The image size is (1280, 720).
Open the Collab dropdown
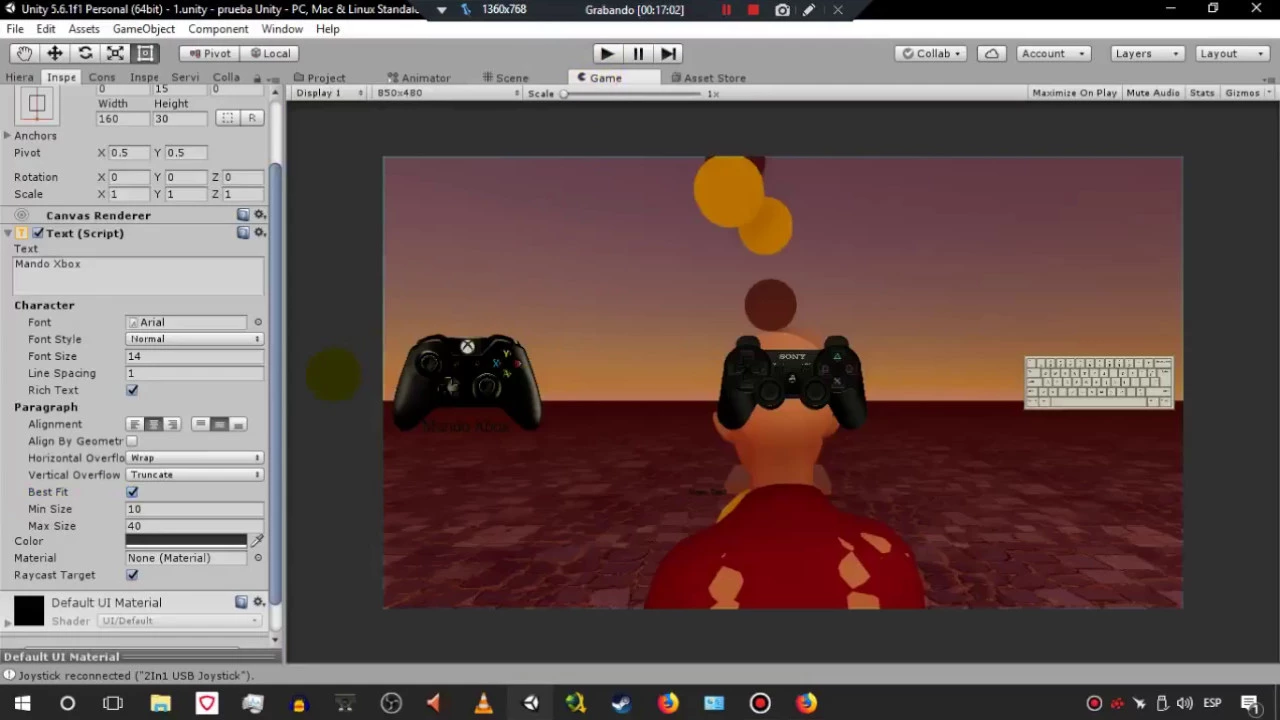931,54
